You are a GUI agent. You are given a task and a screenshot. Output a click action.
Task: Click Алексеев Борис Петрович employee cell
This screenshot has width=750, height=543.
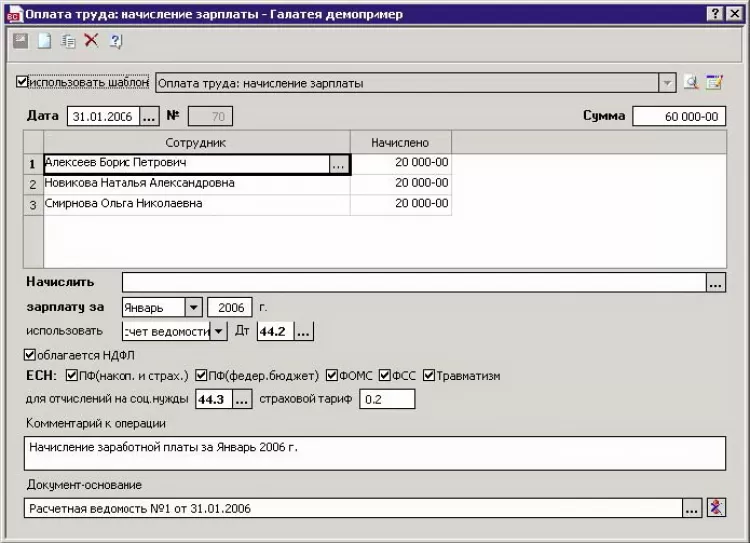pos(187,164)
